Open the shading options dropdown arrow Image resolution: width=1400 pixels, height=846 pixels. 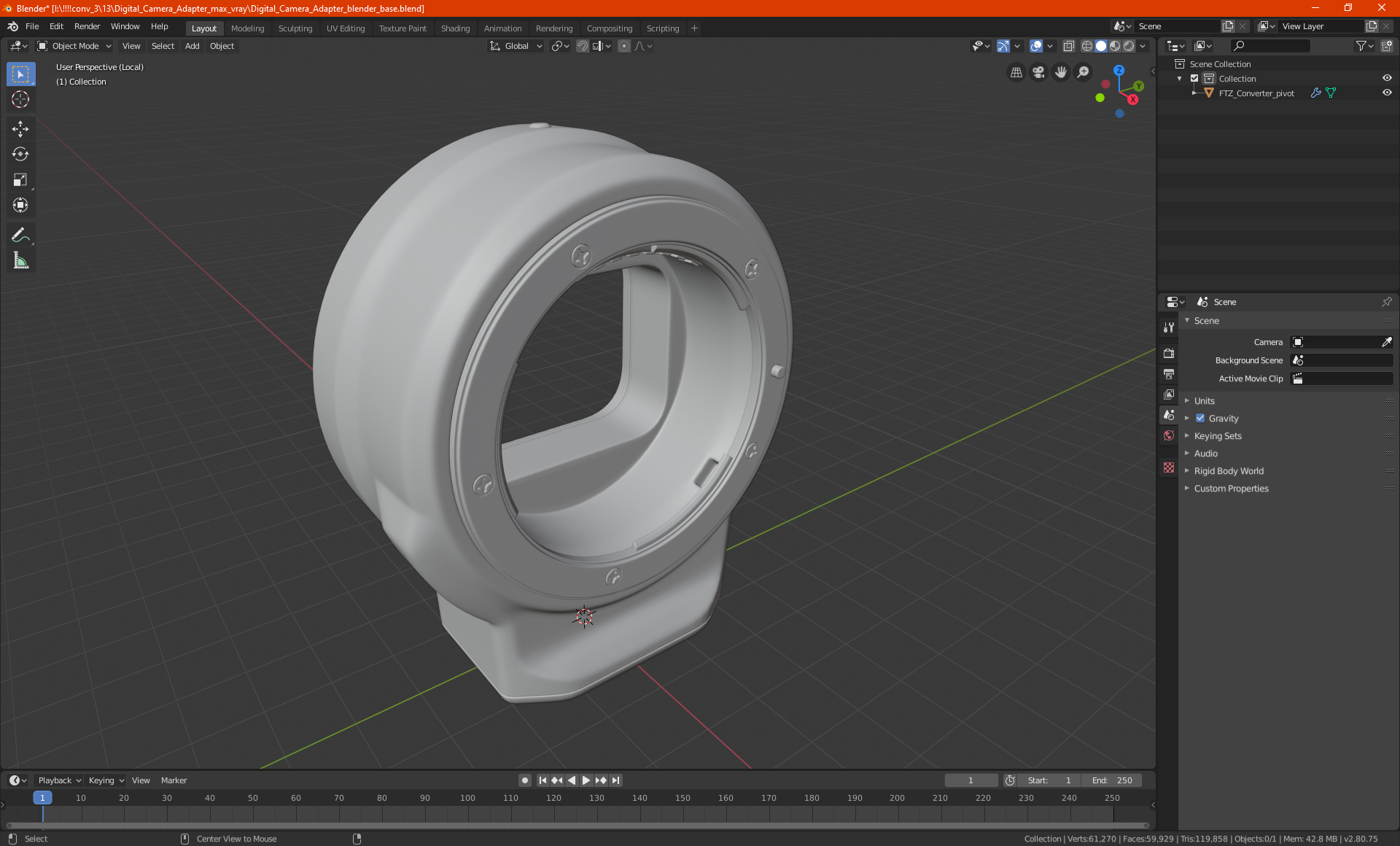coord(1143,46)
